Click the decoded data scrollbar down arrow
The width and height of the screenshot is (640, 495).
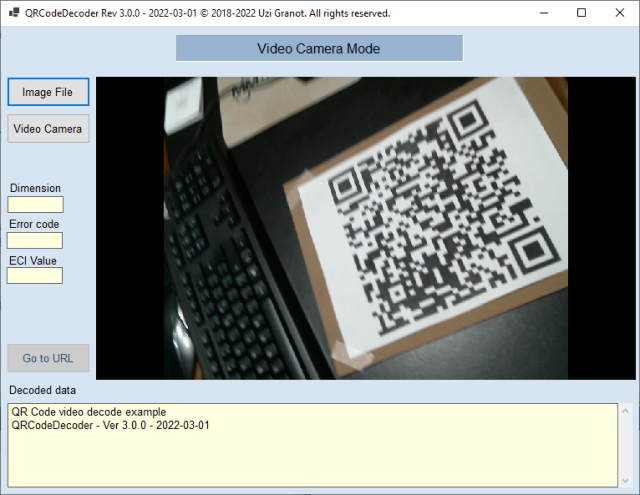[x=625, y=481]
